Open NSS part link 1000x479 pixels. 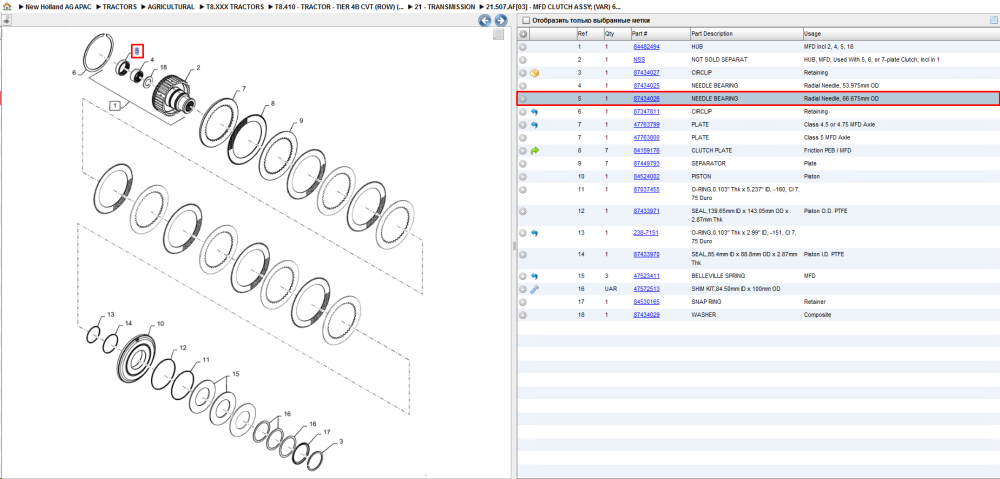[x=639, y=60]
